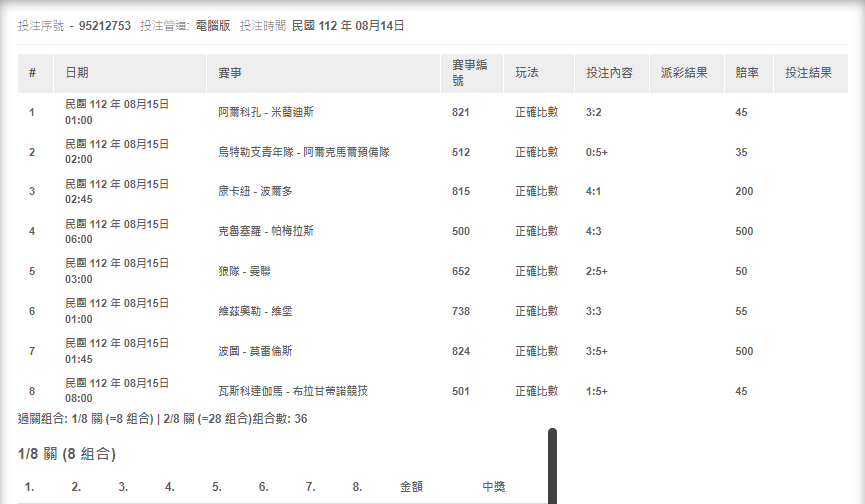Click bet content 4:3 in row 4
The image size is (865, 504).
tap(594, 231)
